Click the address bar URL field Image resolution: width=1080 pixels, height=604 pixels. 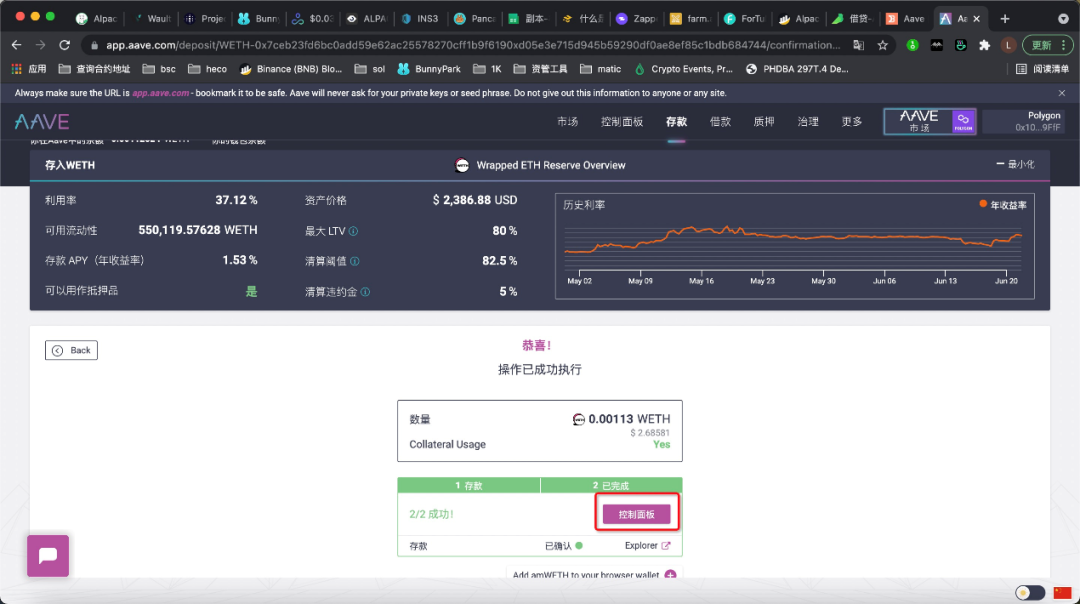pos(400,44)
